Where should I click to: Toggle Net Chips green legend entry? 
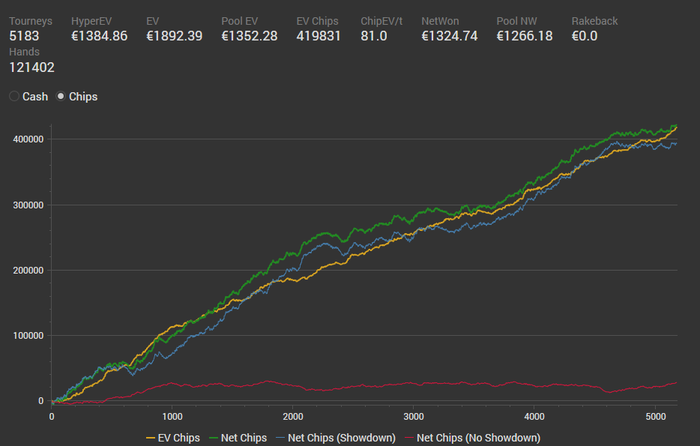[x=238, y=438]
